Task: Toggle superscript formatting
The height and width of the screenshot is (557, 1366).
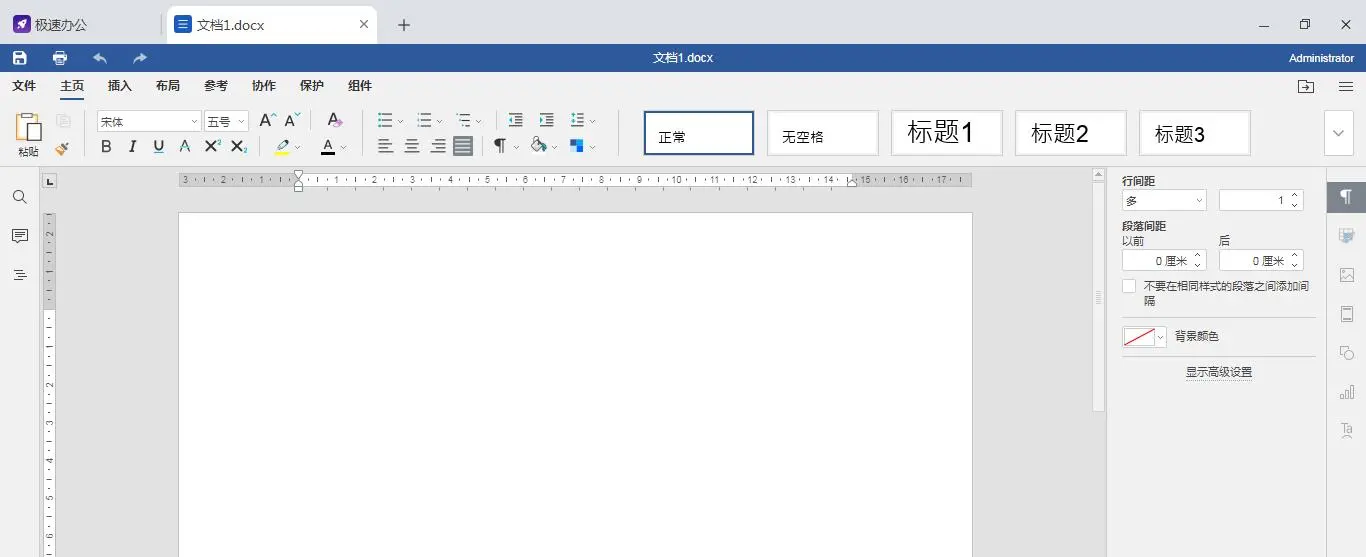Action: [212, 147]
